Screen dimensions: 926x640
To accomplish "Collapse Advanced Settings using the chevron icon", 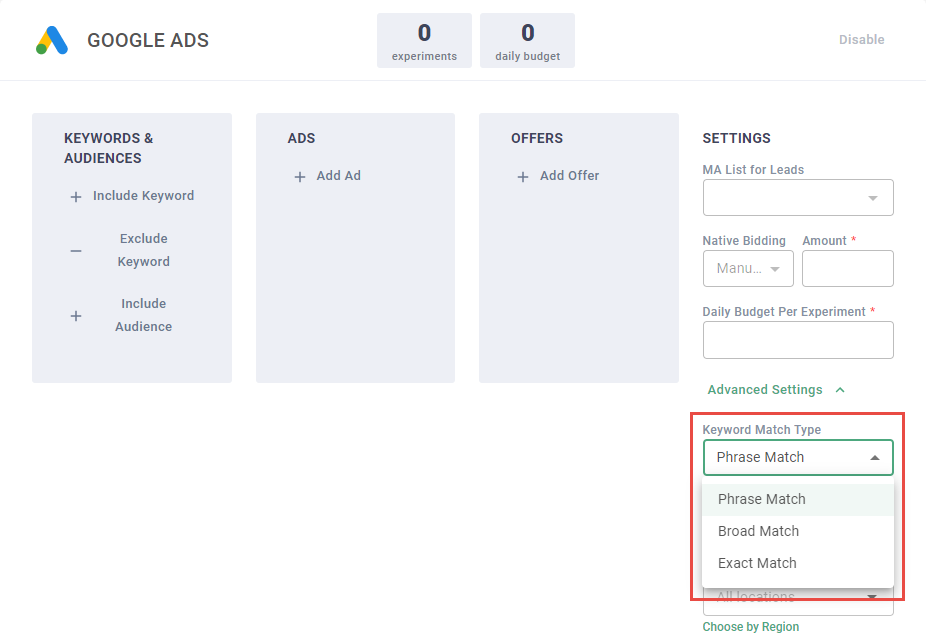I will [840, 390].
